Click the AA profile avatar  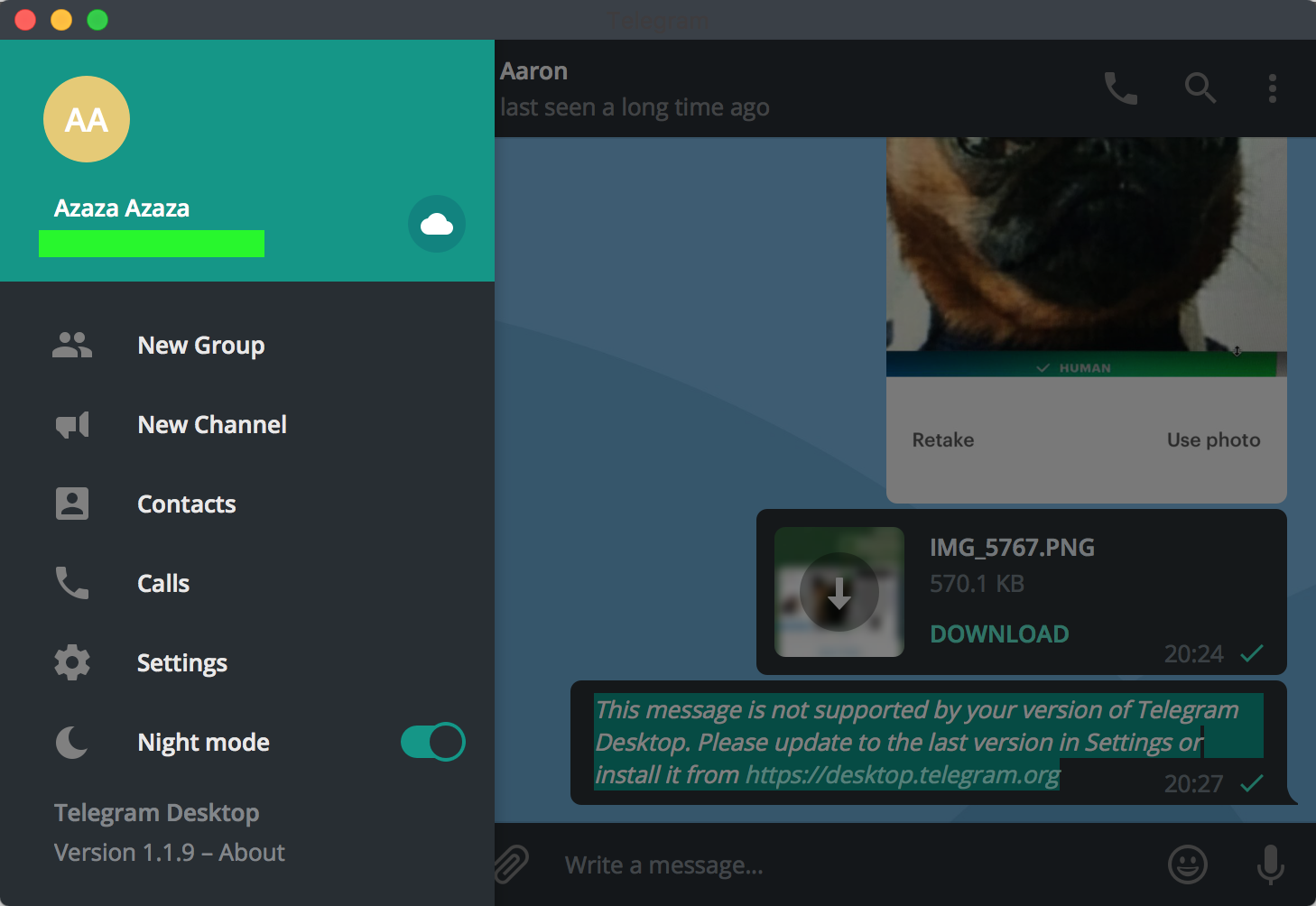pos(87,119)
